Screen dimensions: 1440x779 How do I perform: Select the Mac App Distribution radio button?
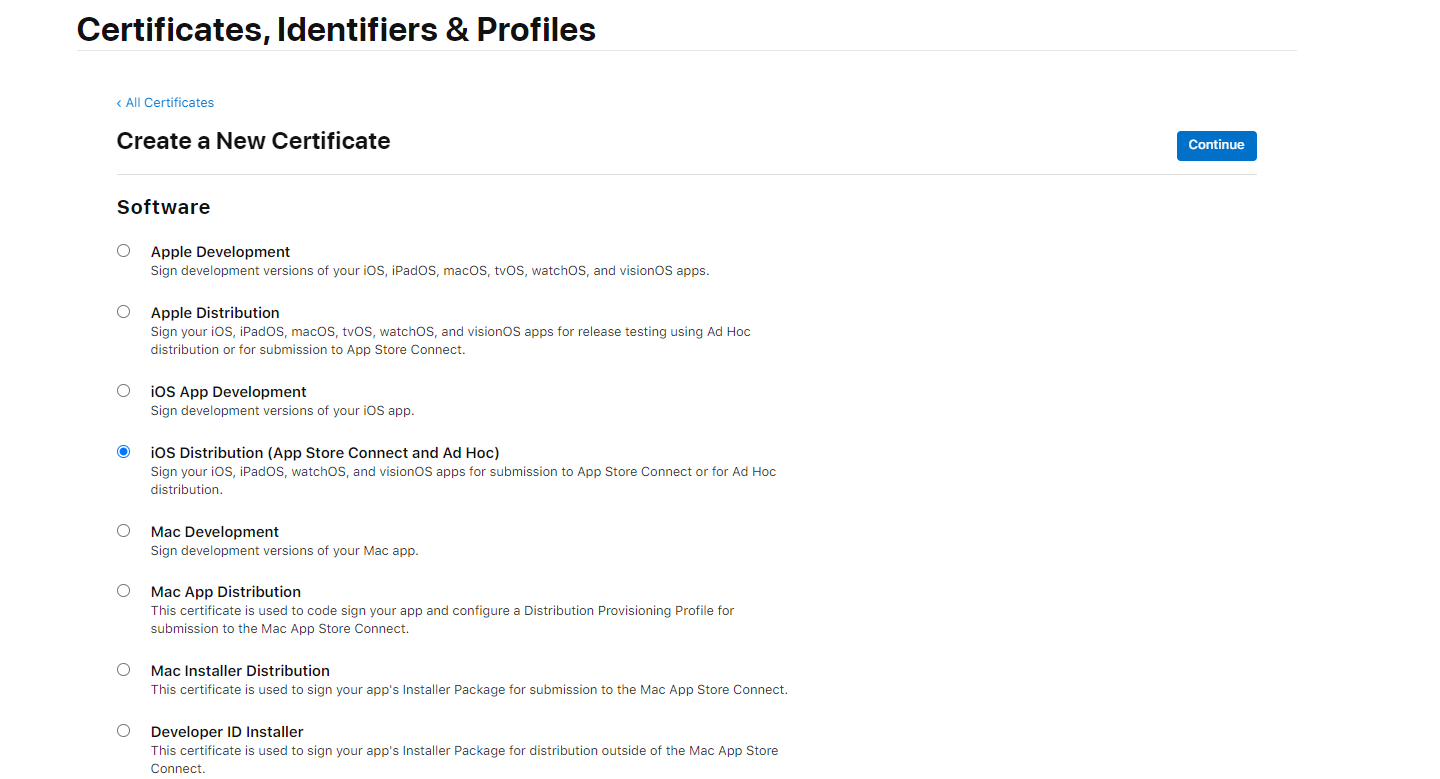coord(124,591)
